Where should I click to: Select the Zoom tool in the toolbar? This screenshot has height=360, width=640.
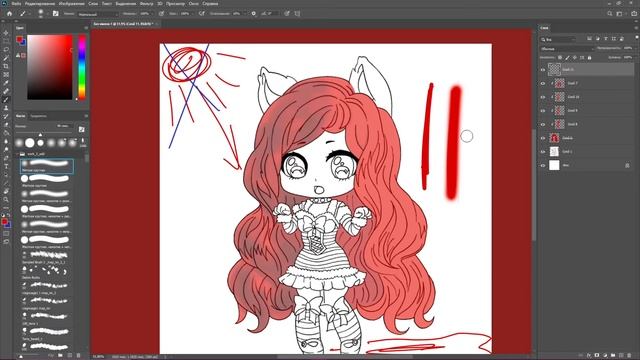6,200
